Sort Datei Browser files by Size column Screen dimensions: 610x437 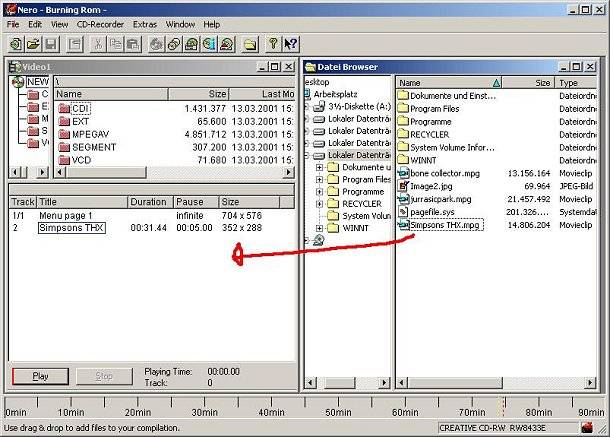tap(528, 83)
